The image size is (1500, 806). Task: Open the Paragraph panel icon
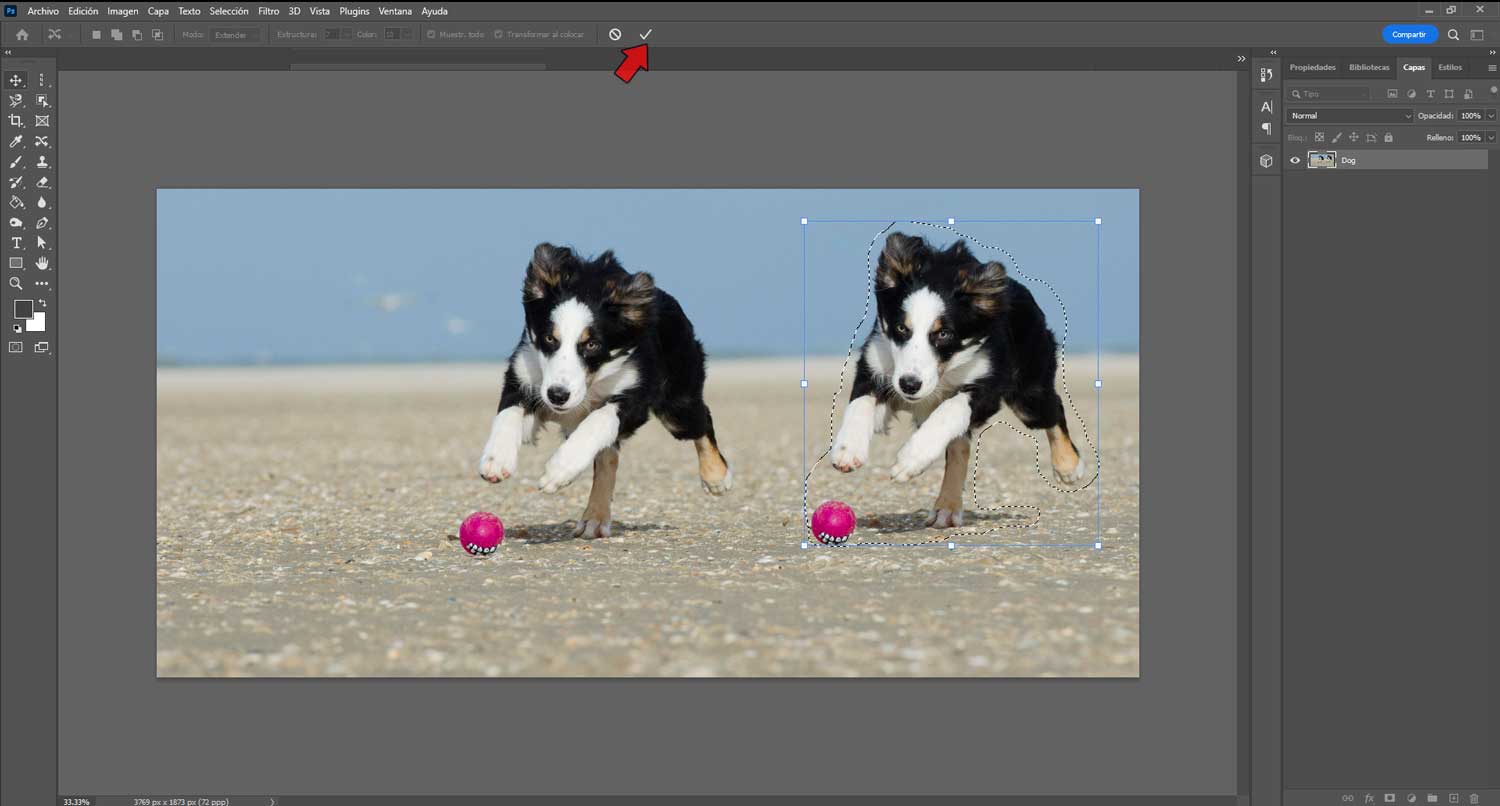point(1266,128)
